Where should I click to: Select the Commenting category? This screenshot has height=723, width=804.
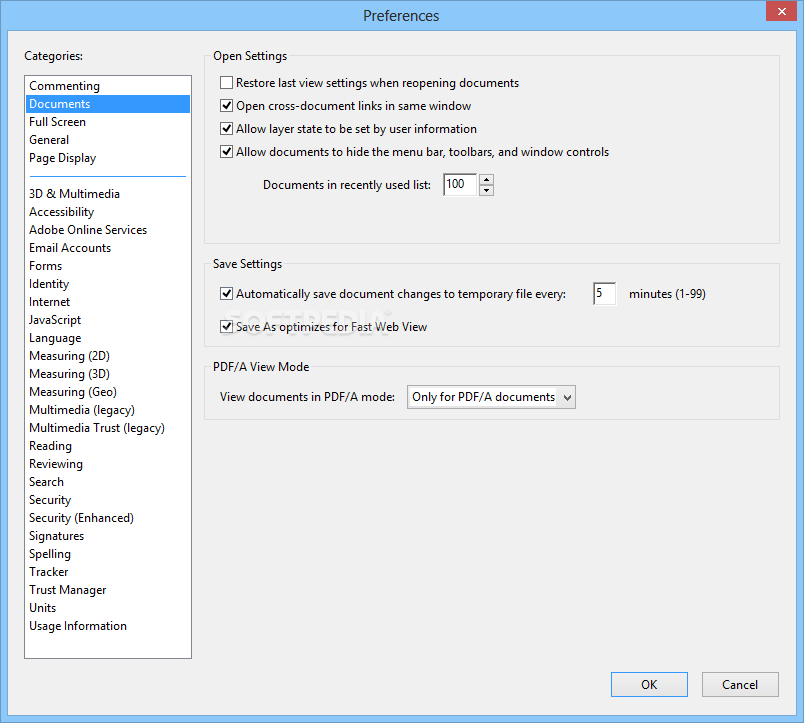108,86
